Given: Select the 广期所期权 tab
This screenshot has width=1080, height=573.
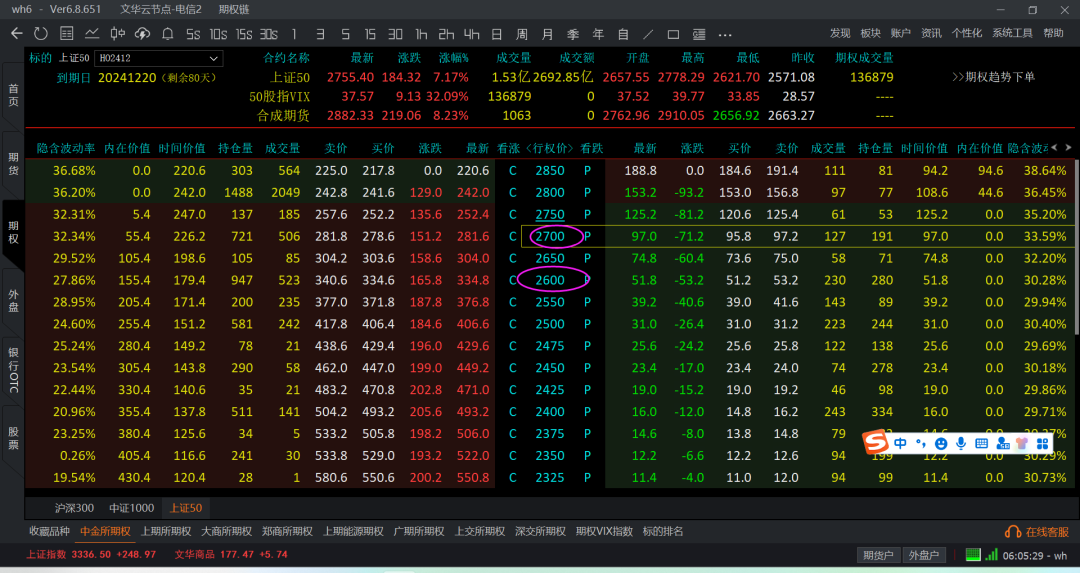Looking at the screenshot, I should pyautogui.click(x=419, y=532).
